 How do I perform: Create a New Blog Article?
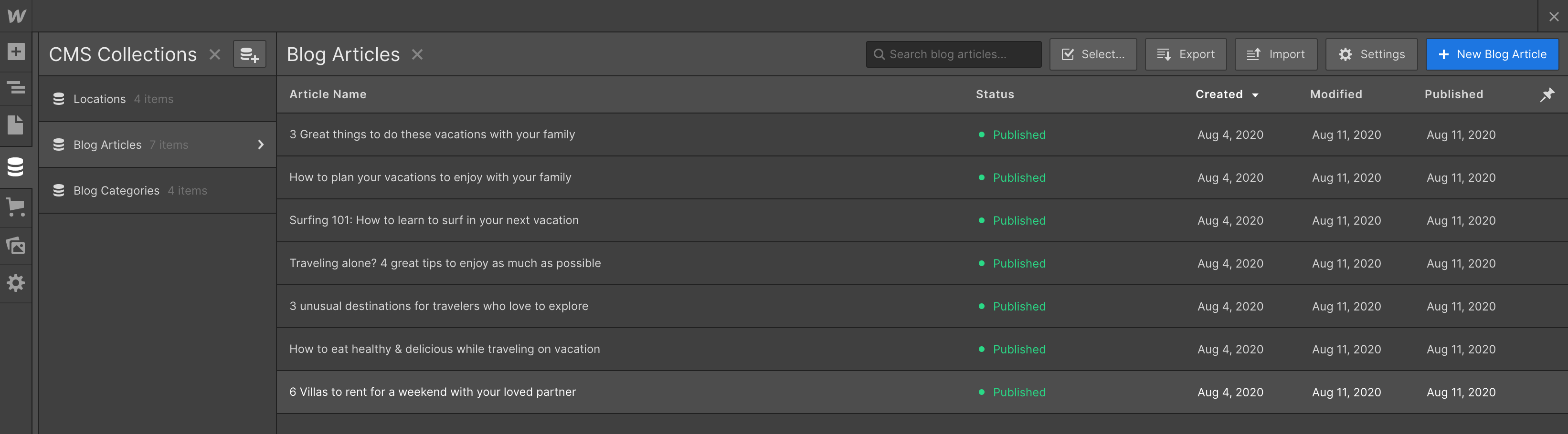click(1492, 54)
